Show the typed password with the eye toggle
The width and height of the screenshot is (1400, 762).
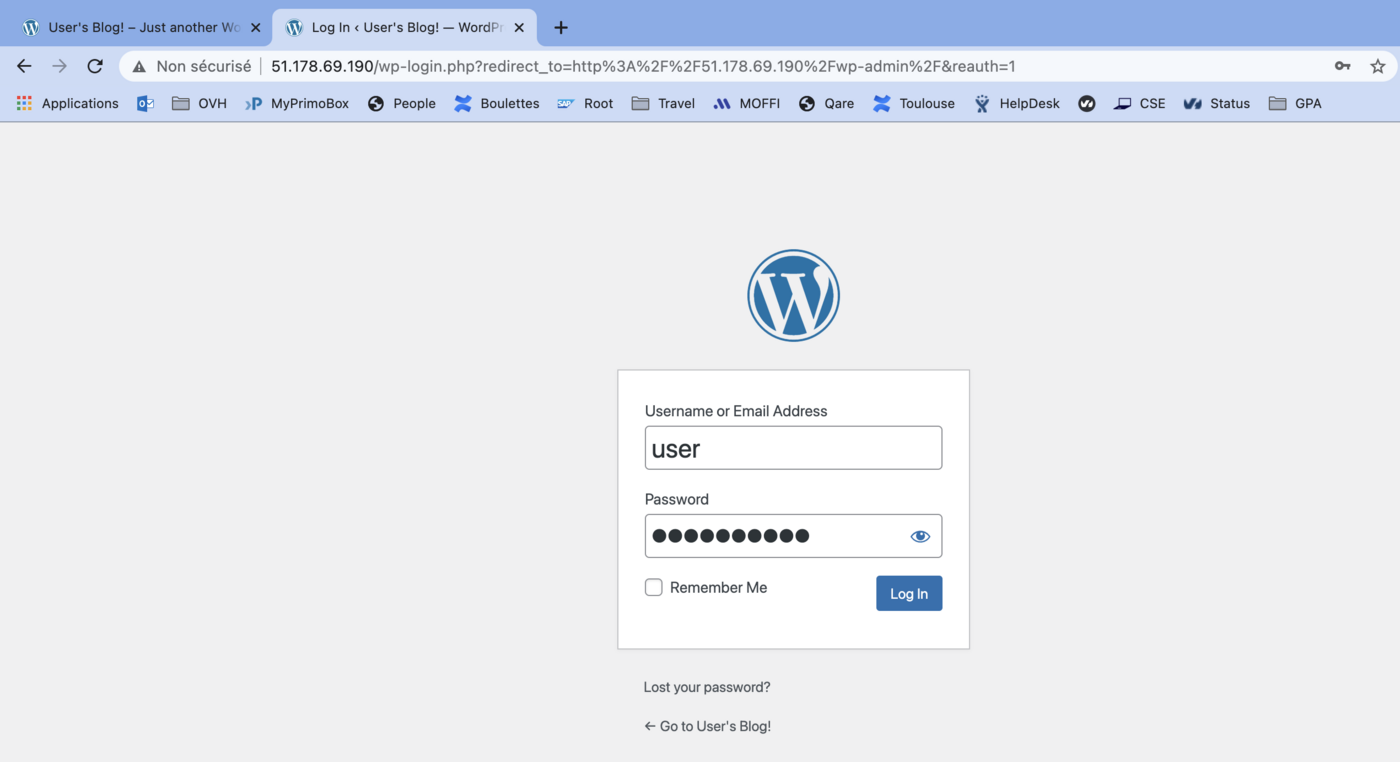tap(919, 535)
